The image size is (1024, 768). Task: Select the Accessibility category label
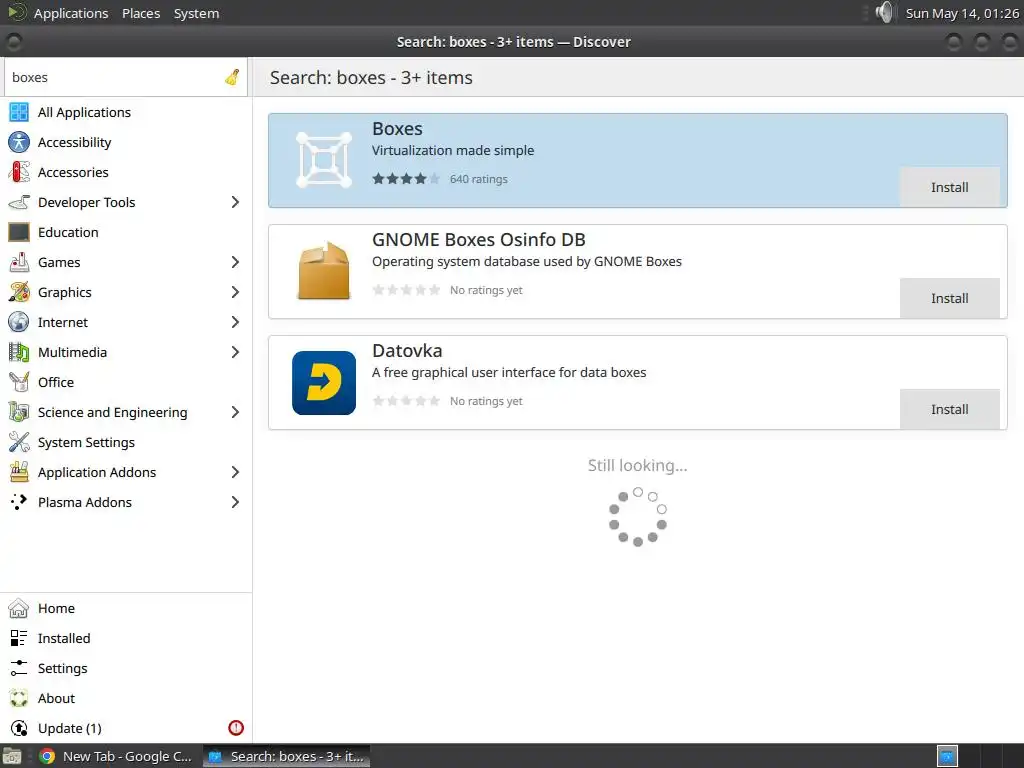74,142
